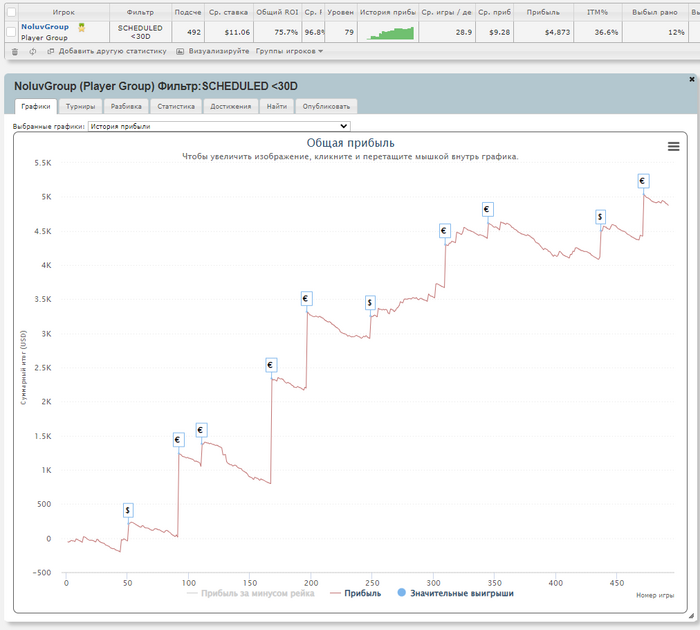The height and width of the screenshot is (630, 700).
Task: Sort by the Игрок column header
Action: (x=63, y=13)
